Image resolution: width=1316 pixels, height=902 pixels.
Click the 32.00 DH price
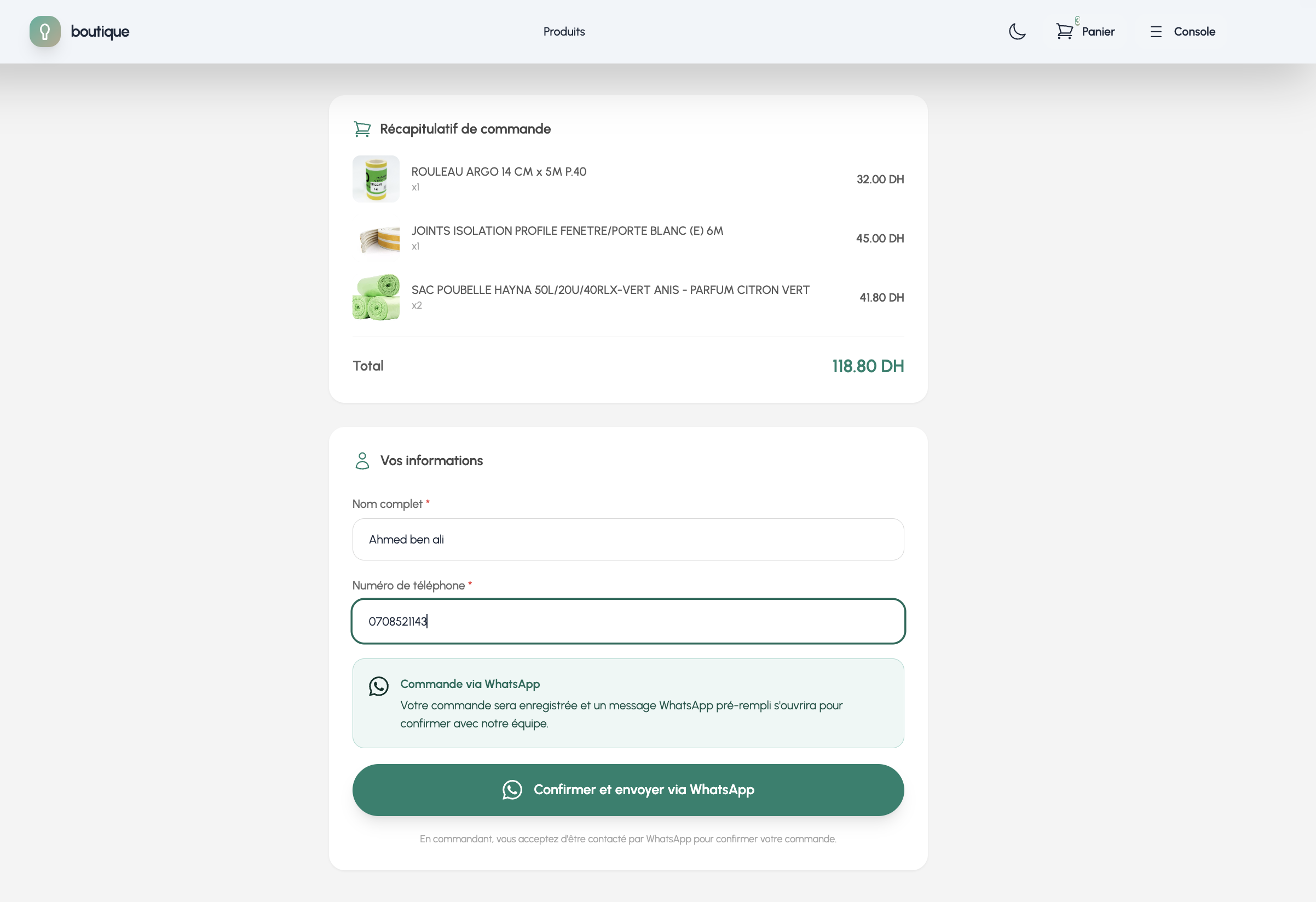click(880, 180)
